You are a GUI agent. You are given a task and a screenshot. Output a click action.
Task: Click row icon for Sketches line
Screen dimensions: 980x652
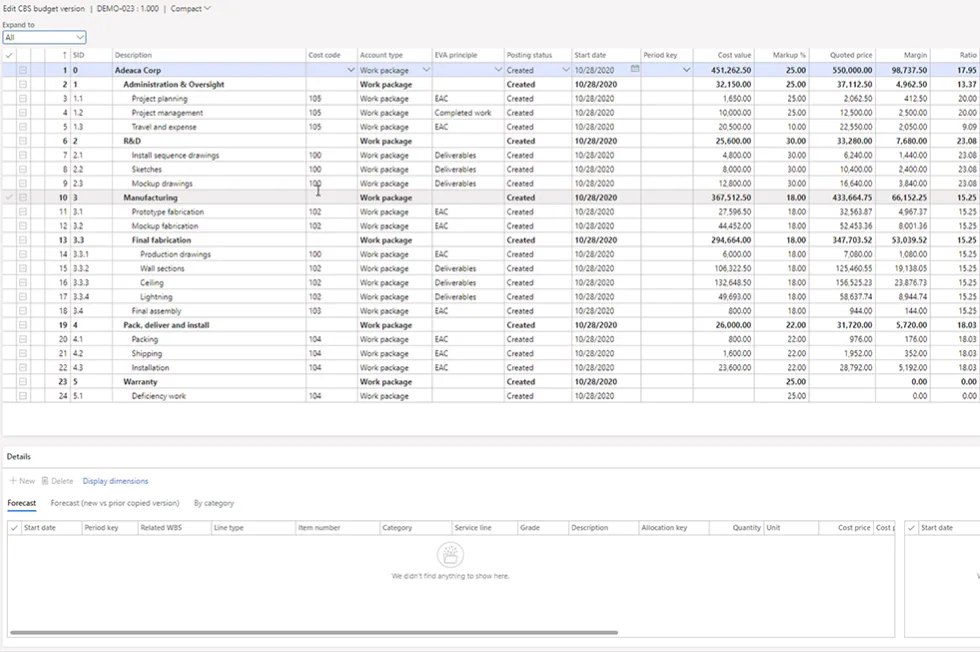[23, 169]
